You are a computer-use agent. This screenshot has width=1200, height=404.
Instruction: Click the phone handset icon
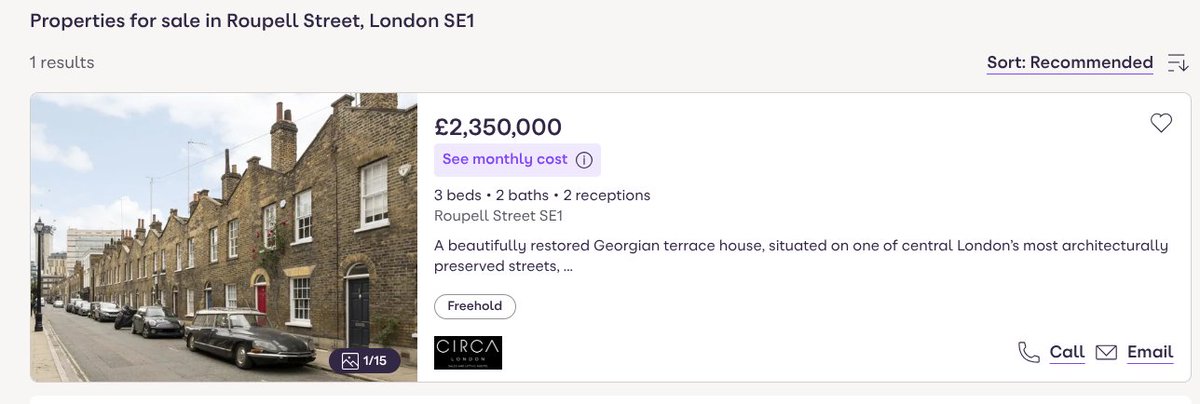tap(1028, 352)
